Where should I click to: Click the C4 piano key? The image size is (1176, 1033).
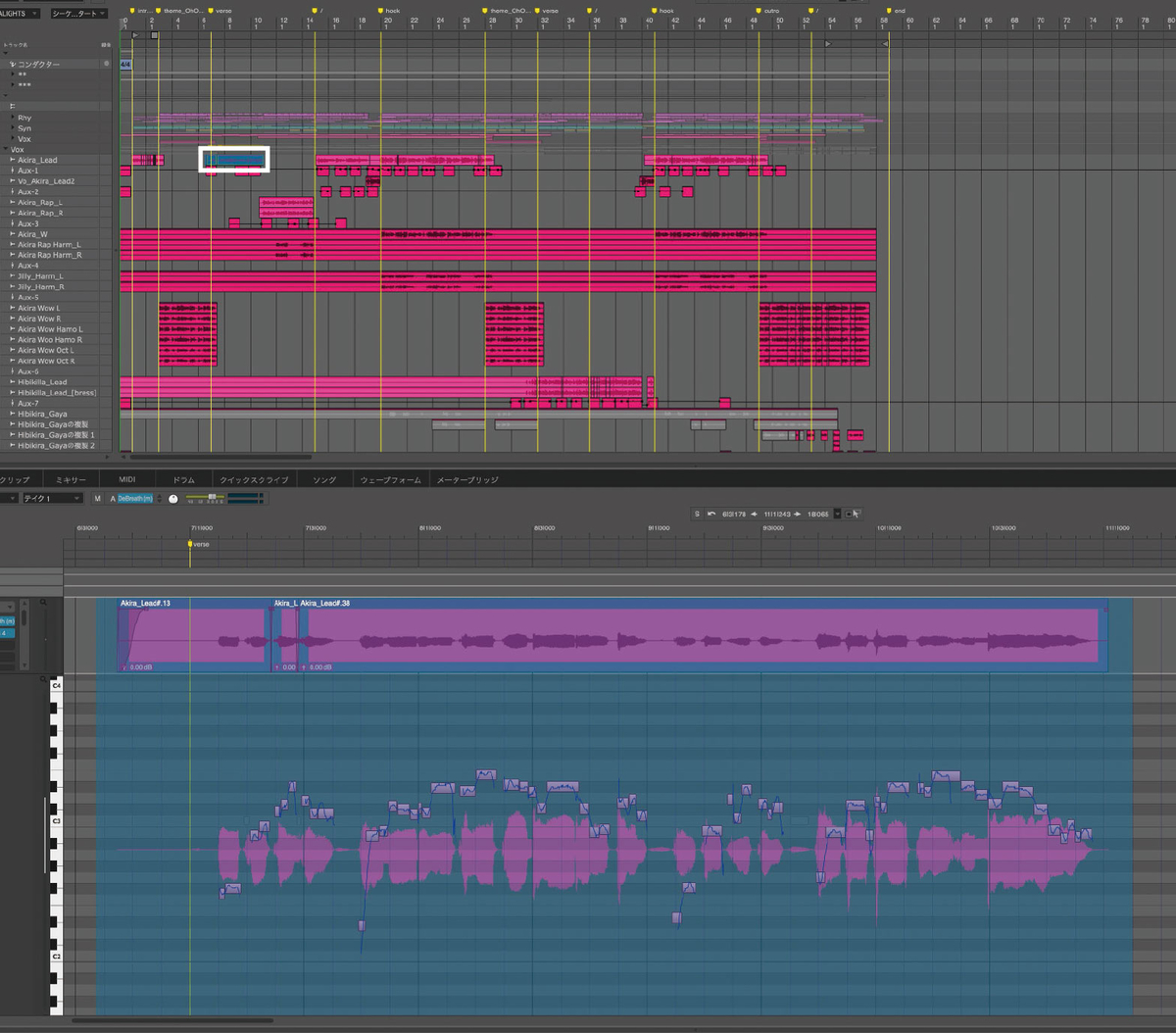(55, 686)
